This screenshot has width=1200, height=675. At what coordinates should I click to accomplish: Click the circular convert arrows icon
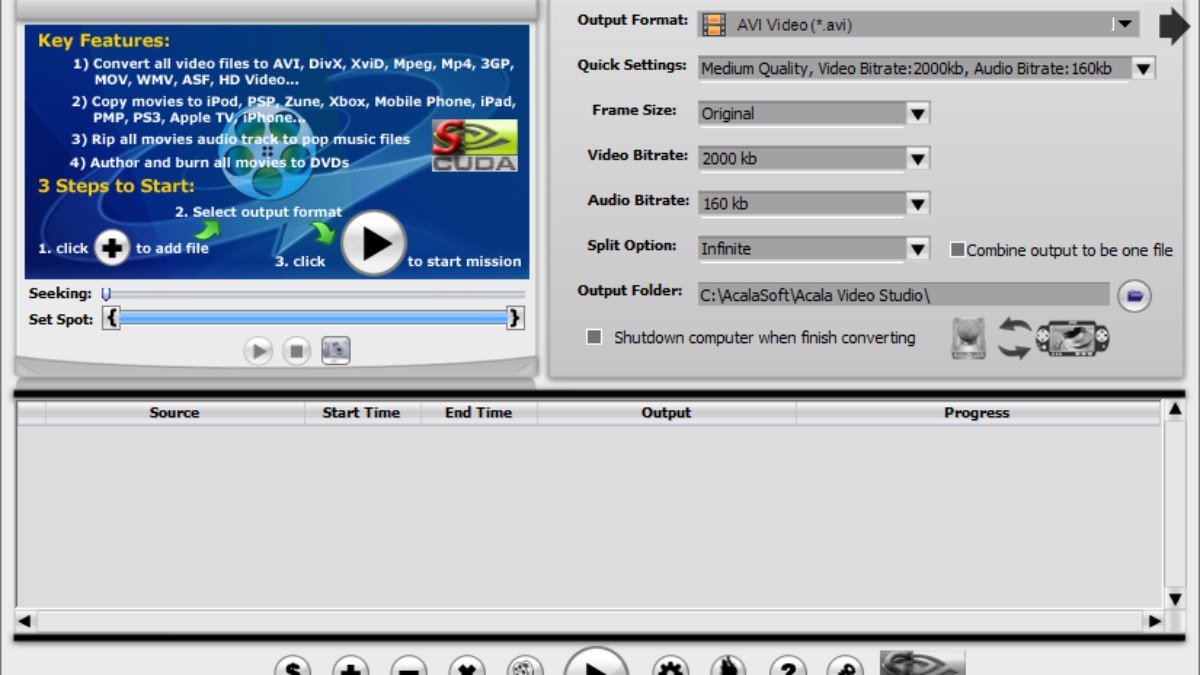(1014, 338)
